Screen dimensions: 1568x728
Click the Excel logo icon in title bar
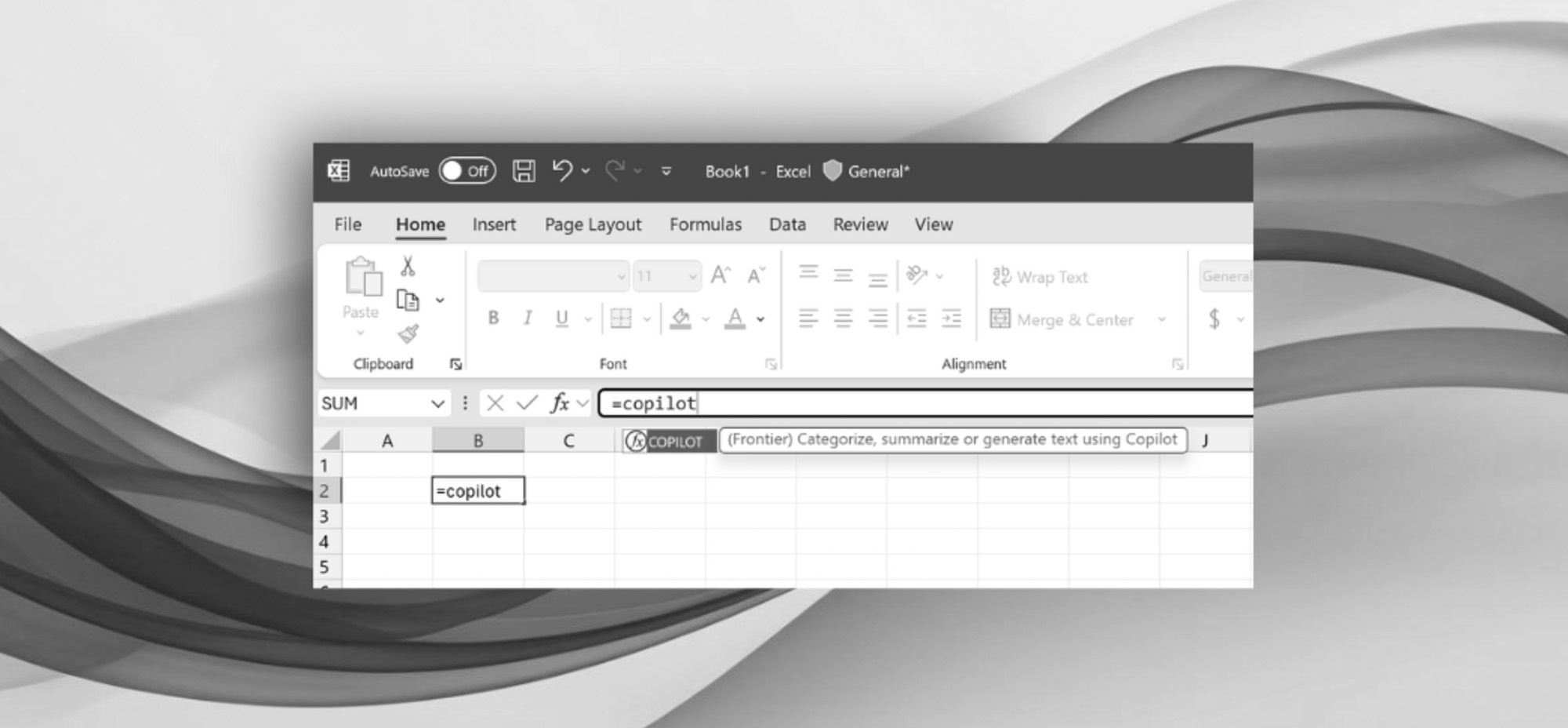click(339, 170)
